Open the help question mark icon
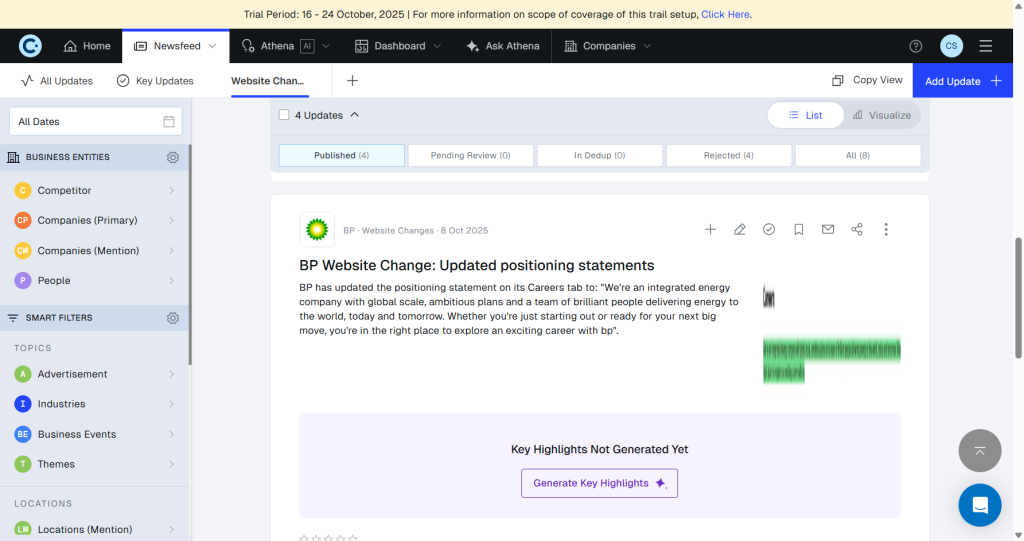The height and width of the screenshot is (541, 1024). click(x=916, y=46)
